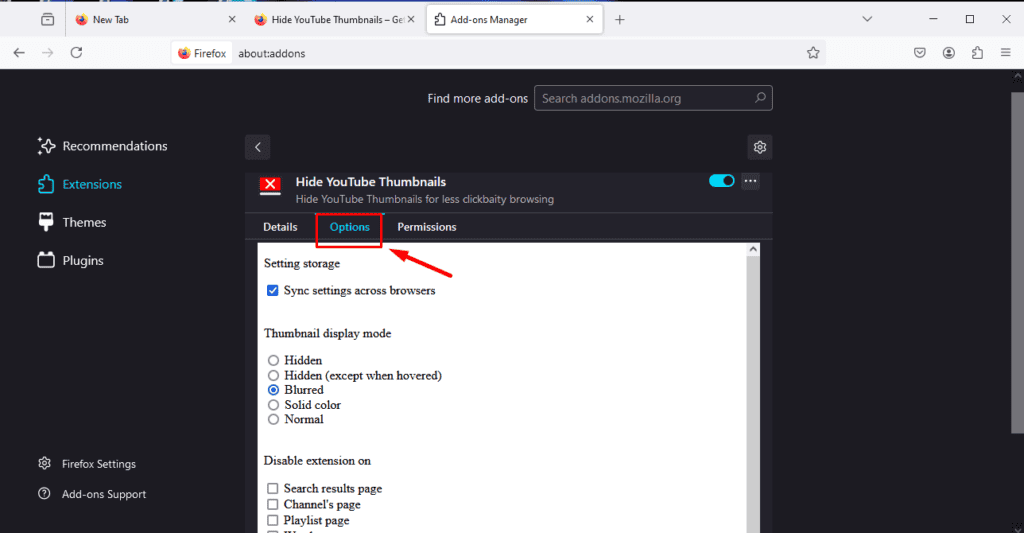1024x533 pixels.
Task: Click the Disable extension on heading
Action: point(317,461)
